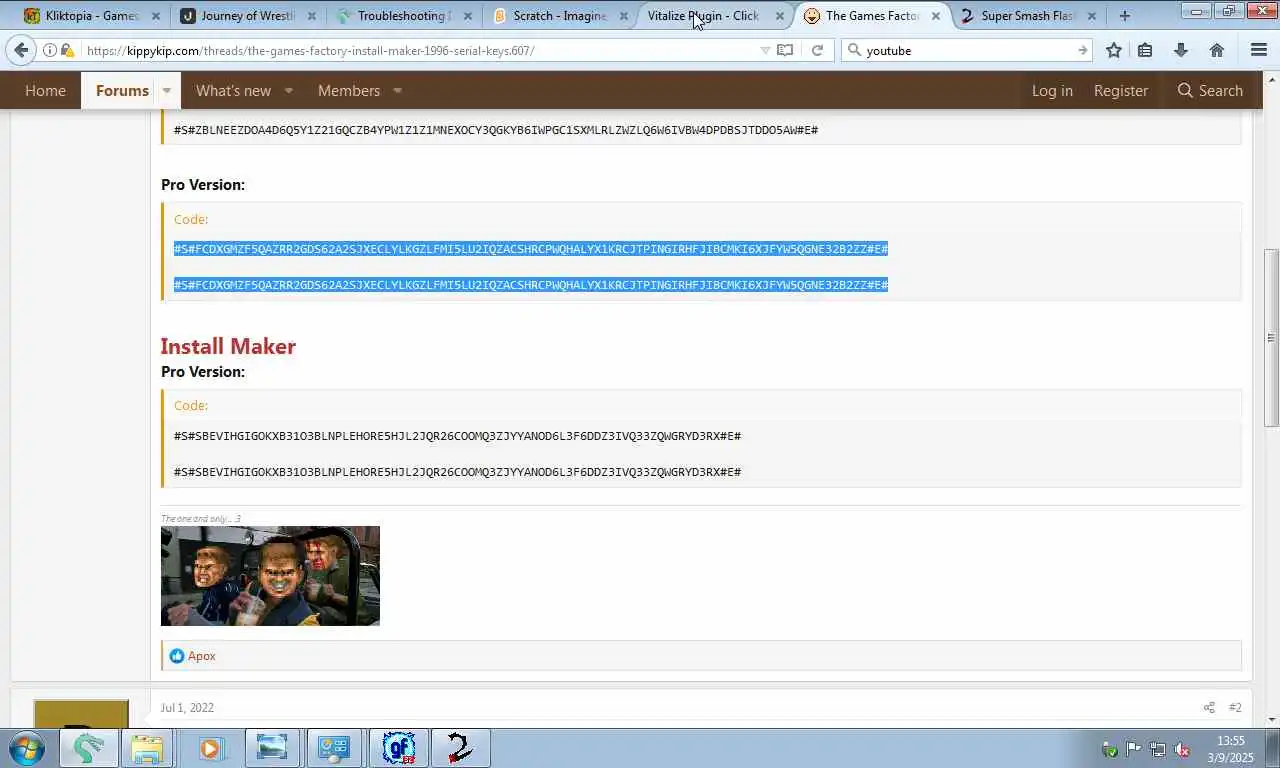Viewport: 1280px width, 768px height.
Task: Click the browser back arrow button
Action: (21, 50)
